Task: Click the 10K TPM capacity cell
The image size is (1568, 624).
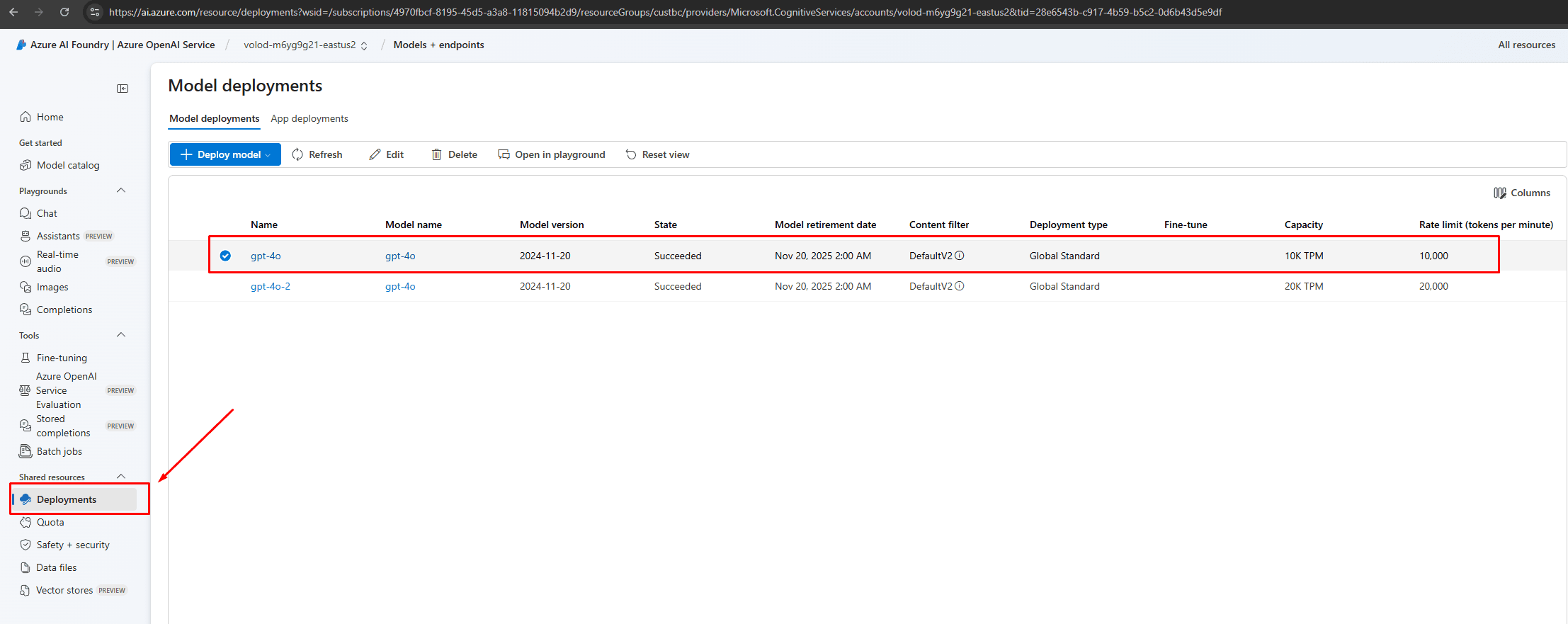Action: [x=1304, y=256]
